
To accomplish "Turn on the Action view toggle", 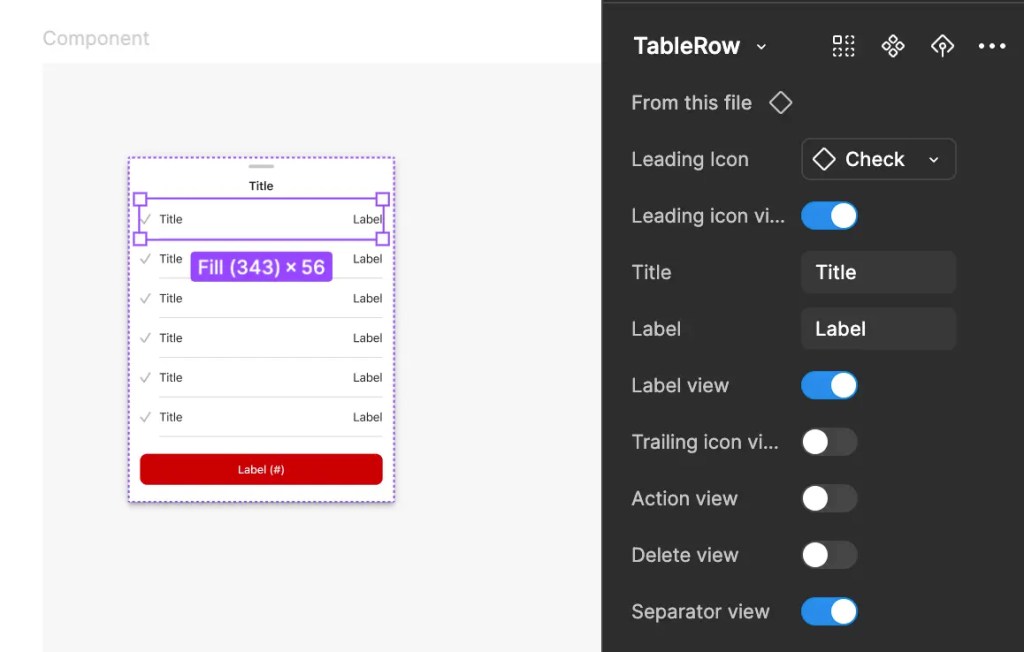I will pos(829,499).
